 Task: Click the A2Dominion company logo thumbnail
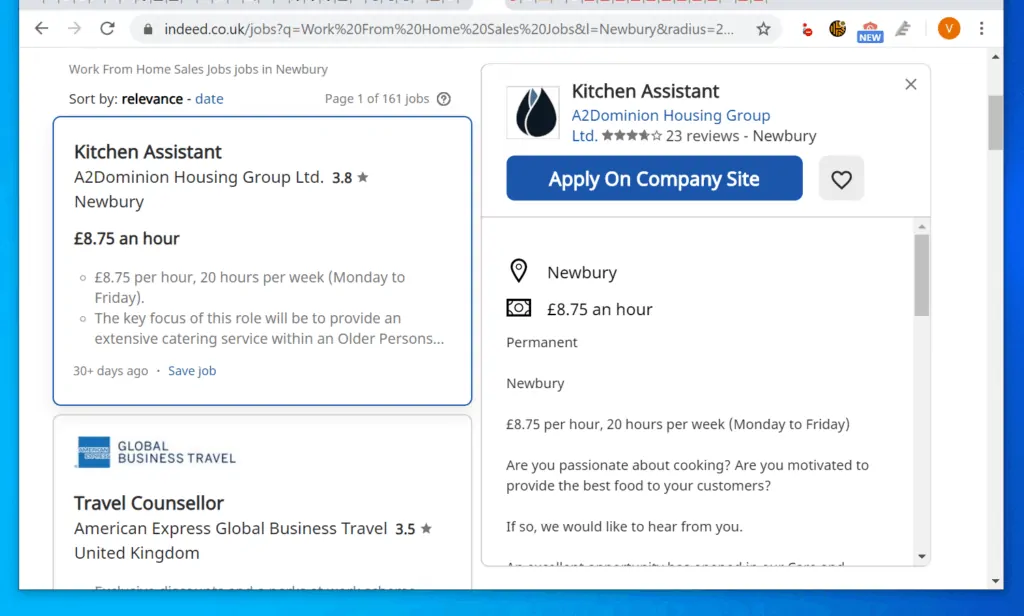pyautogui.click(x=533, y=112)
